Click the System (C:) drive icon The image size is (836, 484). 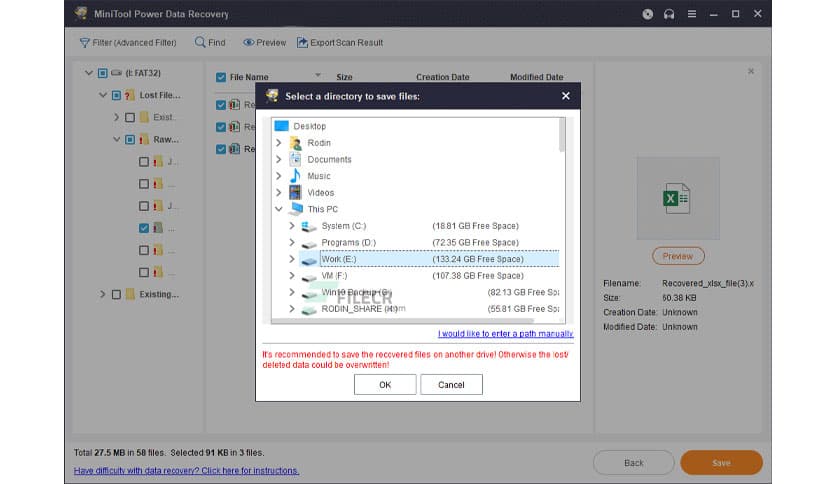coord(309,226)
